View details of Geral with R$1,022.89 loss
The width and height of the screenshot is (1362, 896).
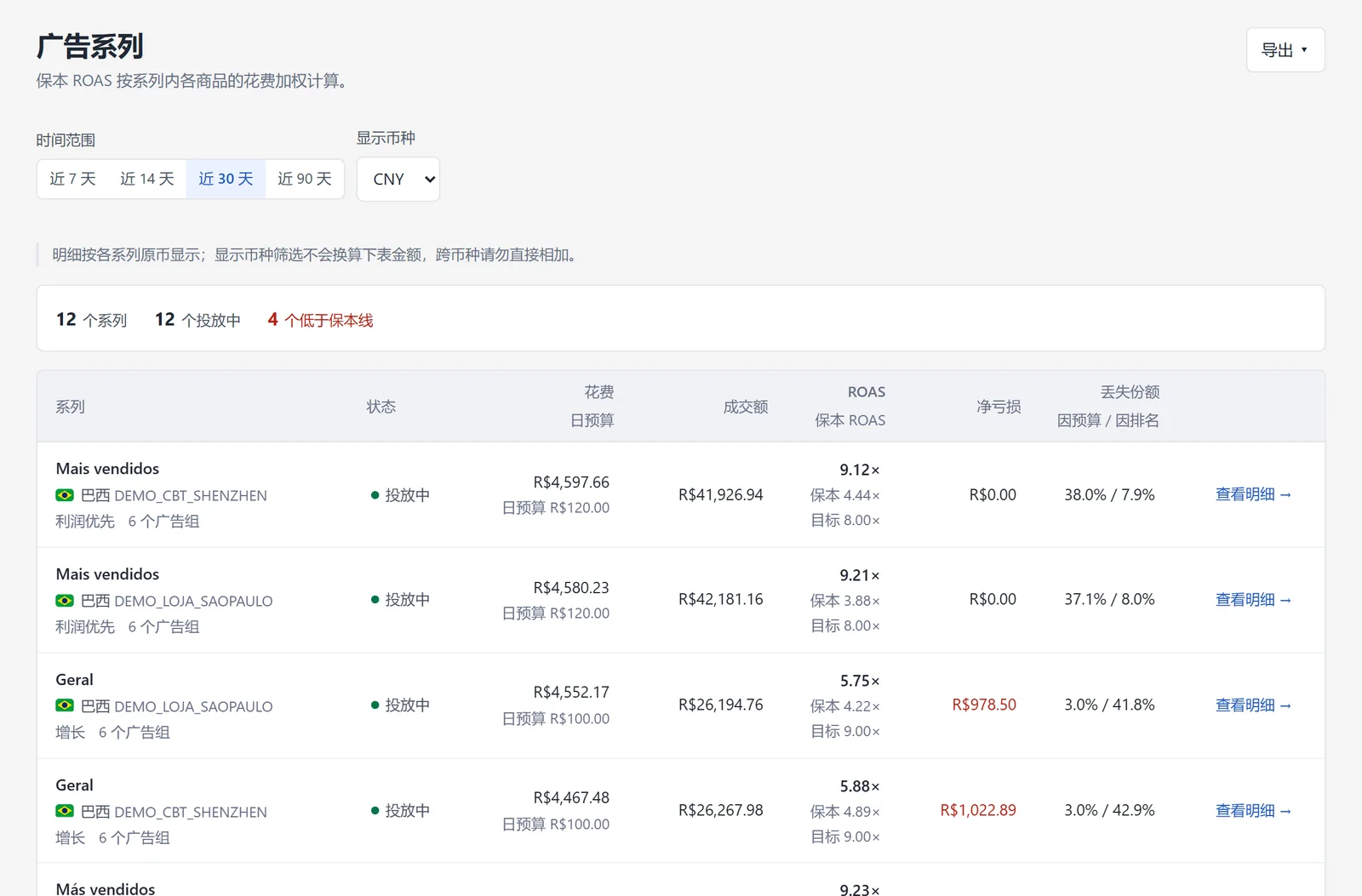[x=1253, y=811]
